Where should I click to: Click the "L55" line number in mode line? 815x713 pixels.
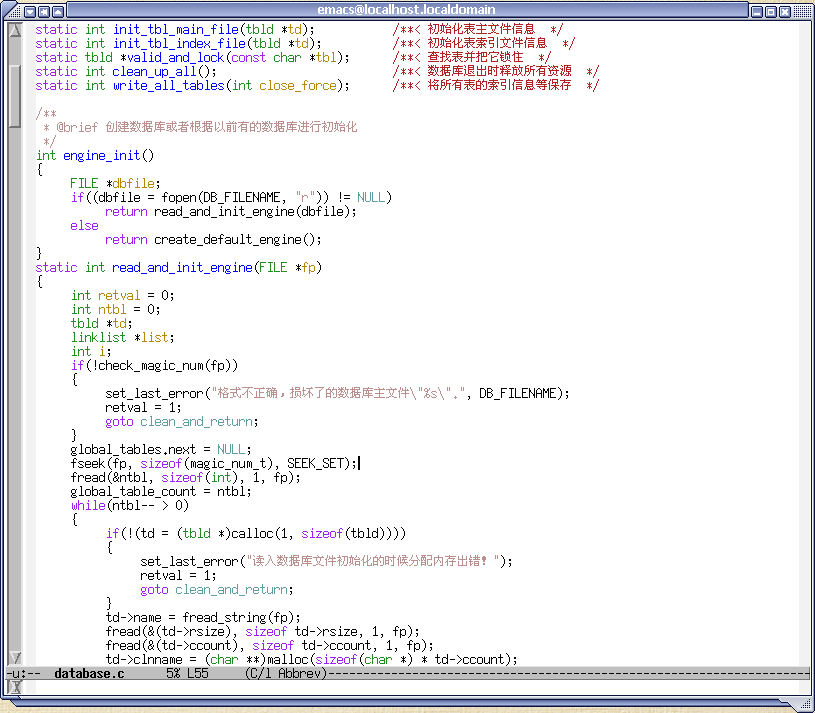198,674
